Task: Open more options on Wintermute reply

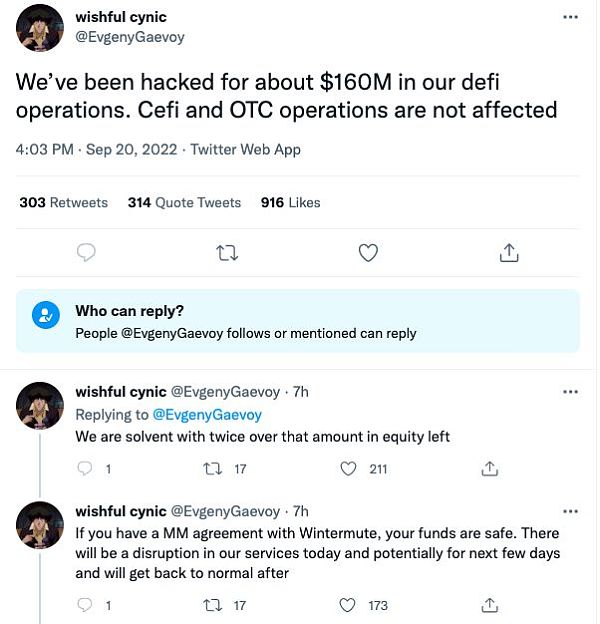Action: click(x=571, y=511)
